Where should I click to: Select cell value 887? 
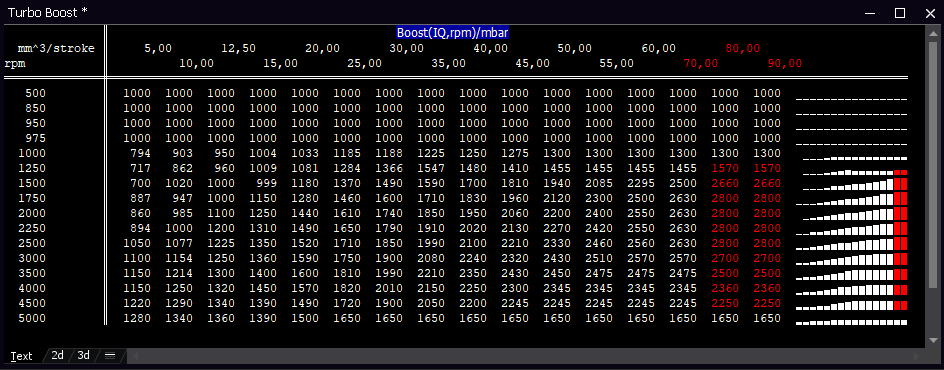(x=141, y=199)
